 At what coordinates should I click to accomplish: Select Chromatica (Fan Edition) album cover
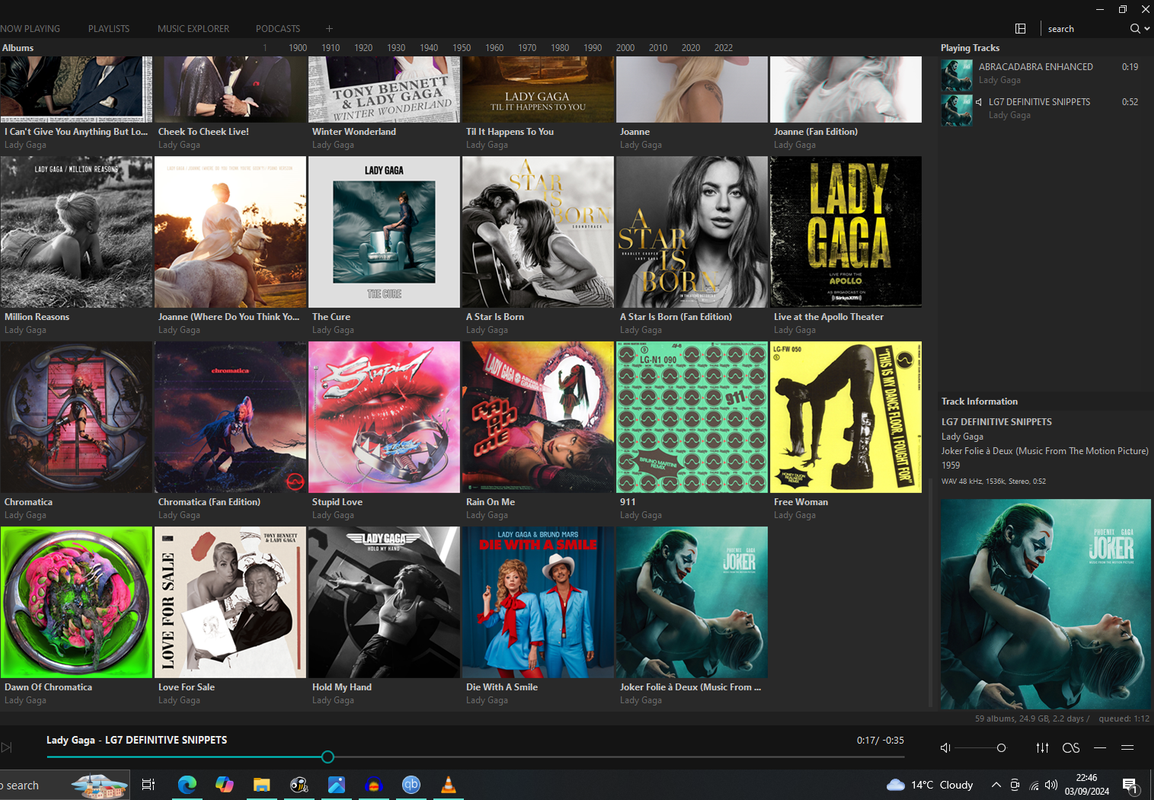coord(230,417)
